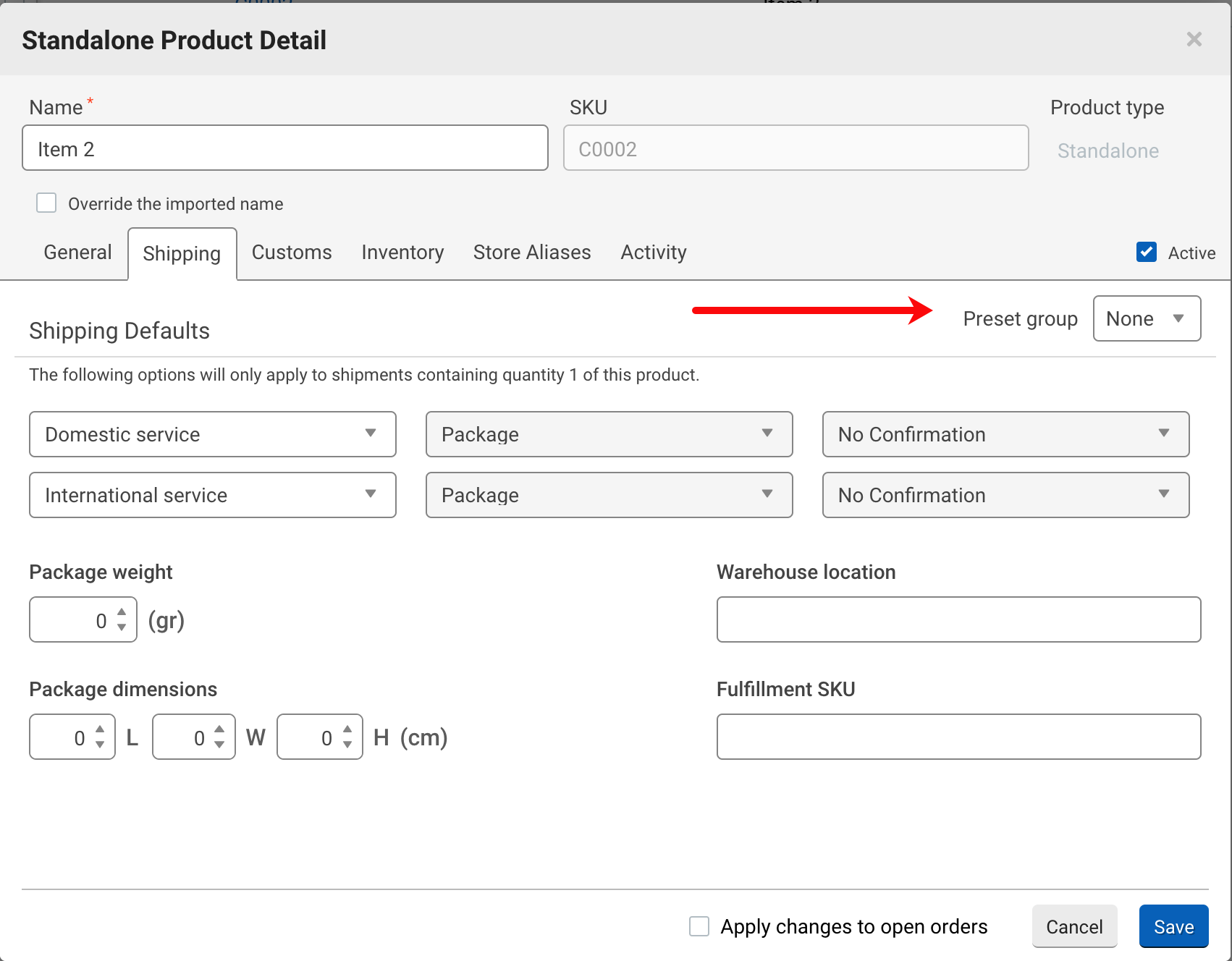Open domestic No Confirmation dropdown
Screen dimensions: 1232x961
pyautogui.click(x=1005, y=434)
